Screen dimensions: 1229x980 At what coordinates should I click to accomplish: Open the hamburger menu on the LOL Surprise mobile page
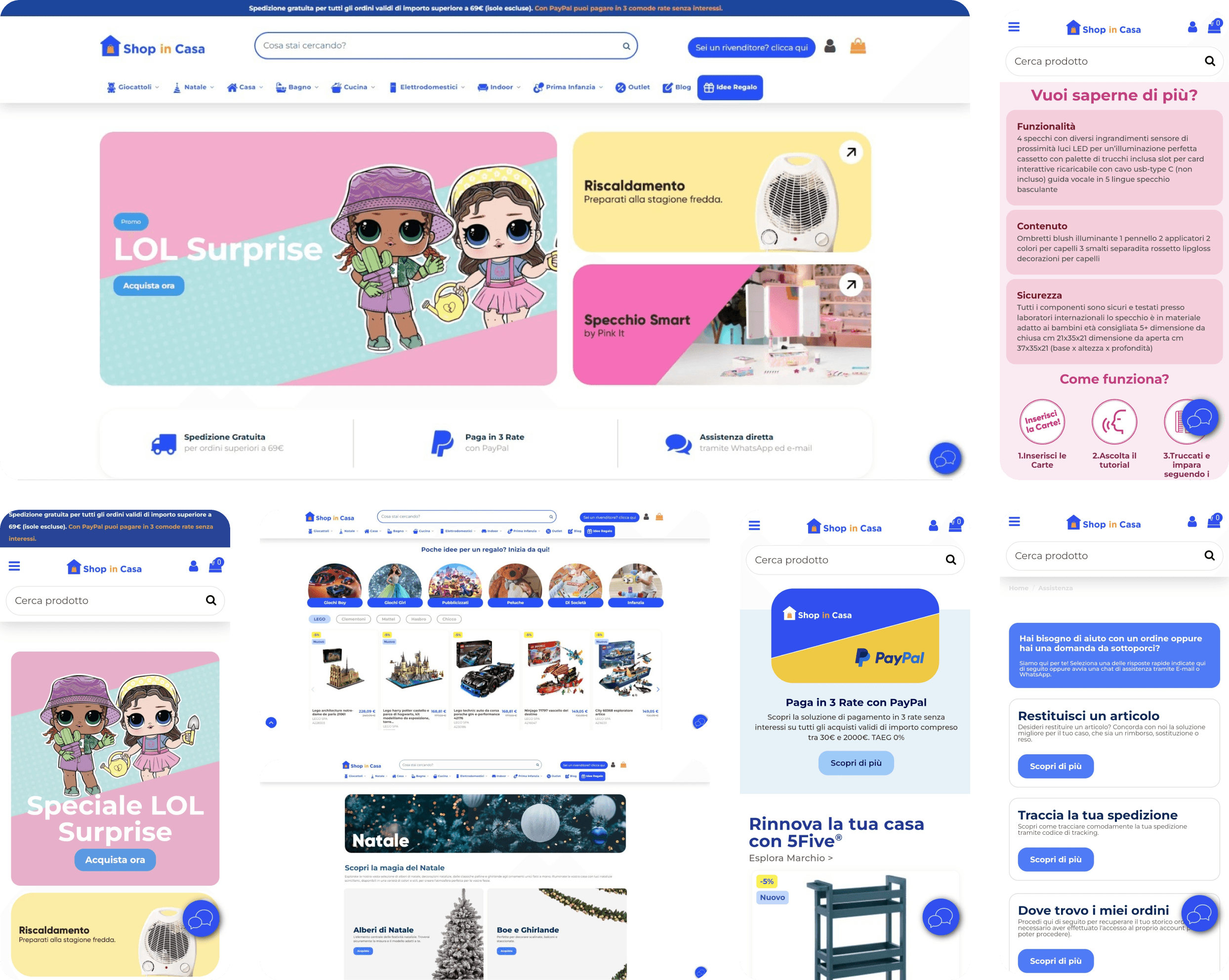pyautogui.click(x=14, y=566)
